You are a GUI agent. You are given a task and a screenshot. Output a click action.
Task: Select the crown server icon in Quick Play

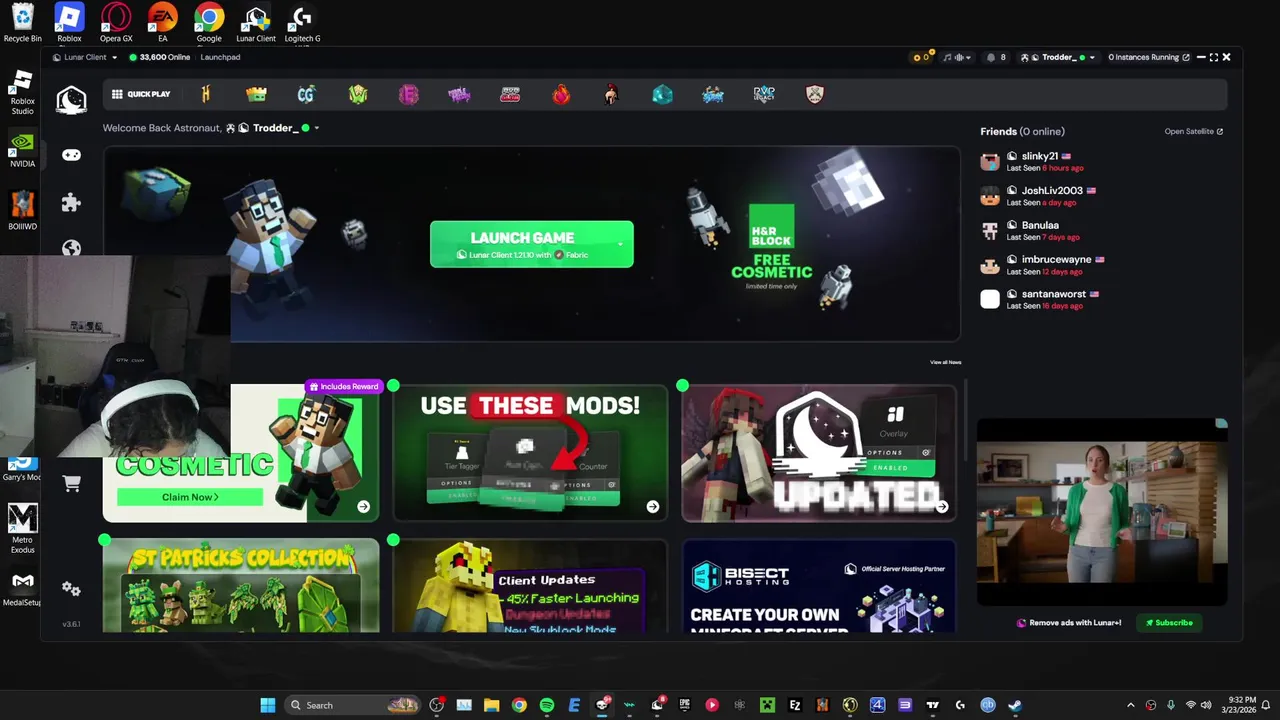coord(256,94)
